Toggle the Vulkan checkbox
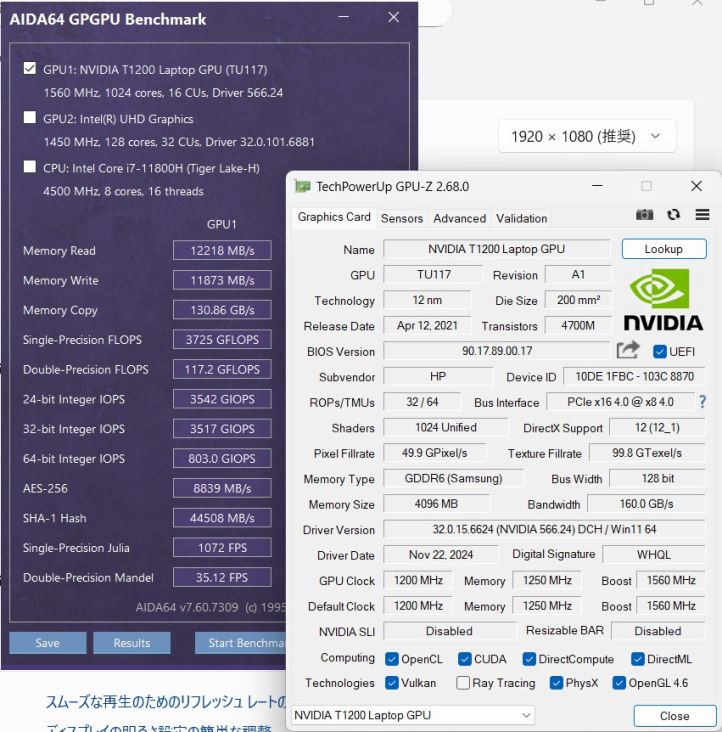 pyautogui.click(x=392, y=683)
